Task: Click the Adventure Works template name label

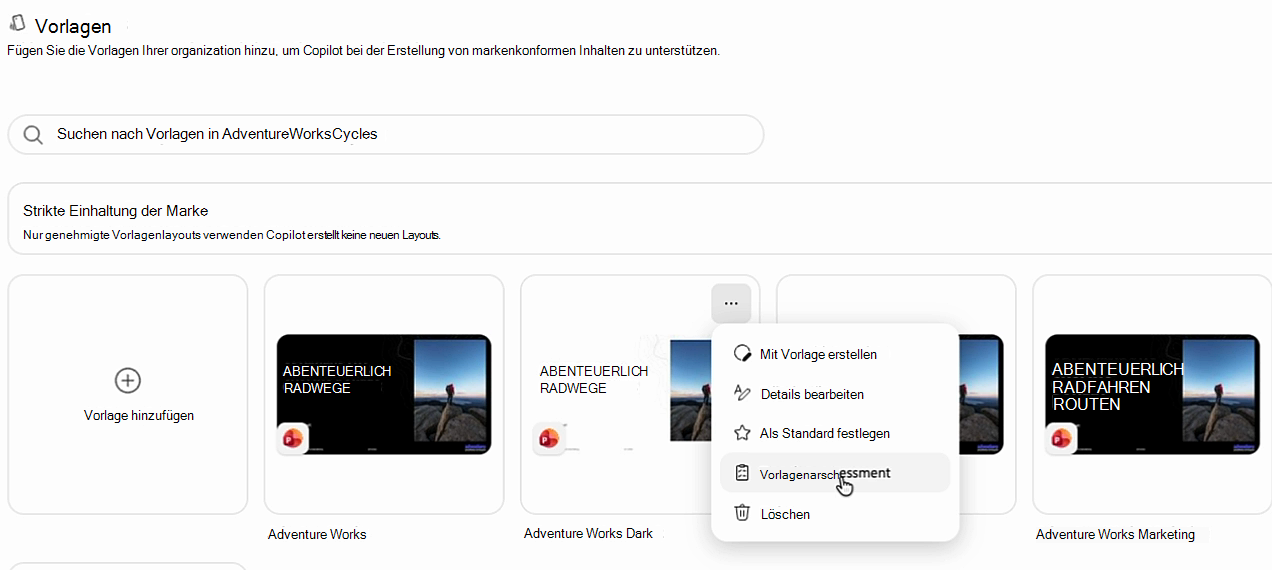Action: 317,534
